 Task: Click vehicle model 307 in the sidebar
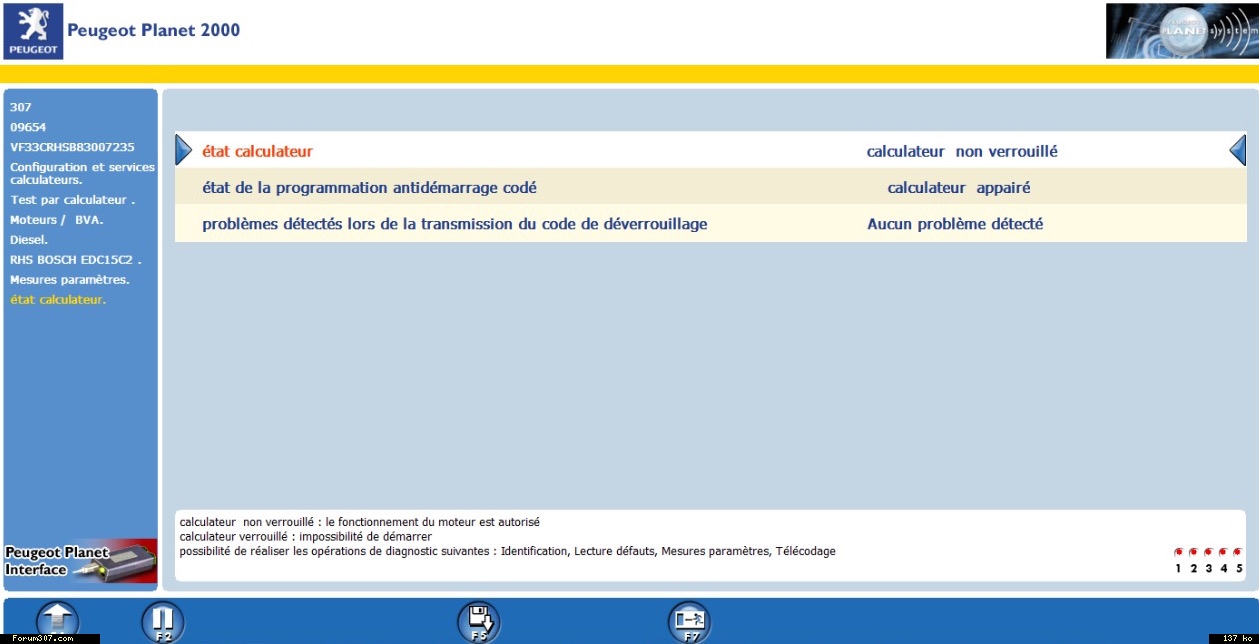pyautogui.click(x=21, y=107)
